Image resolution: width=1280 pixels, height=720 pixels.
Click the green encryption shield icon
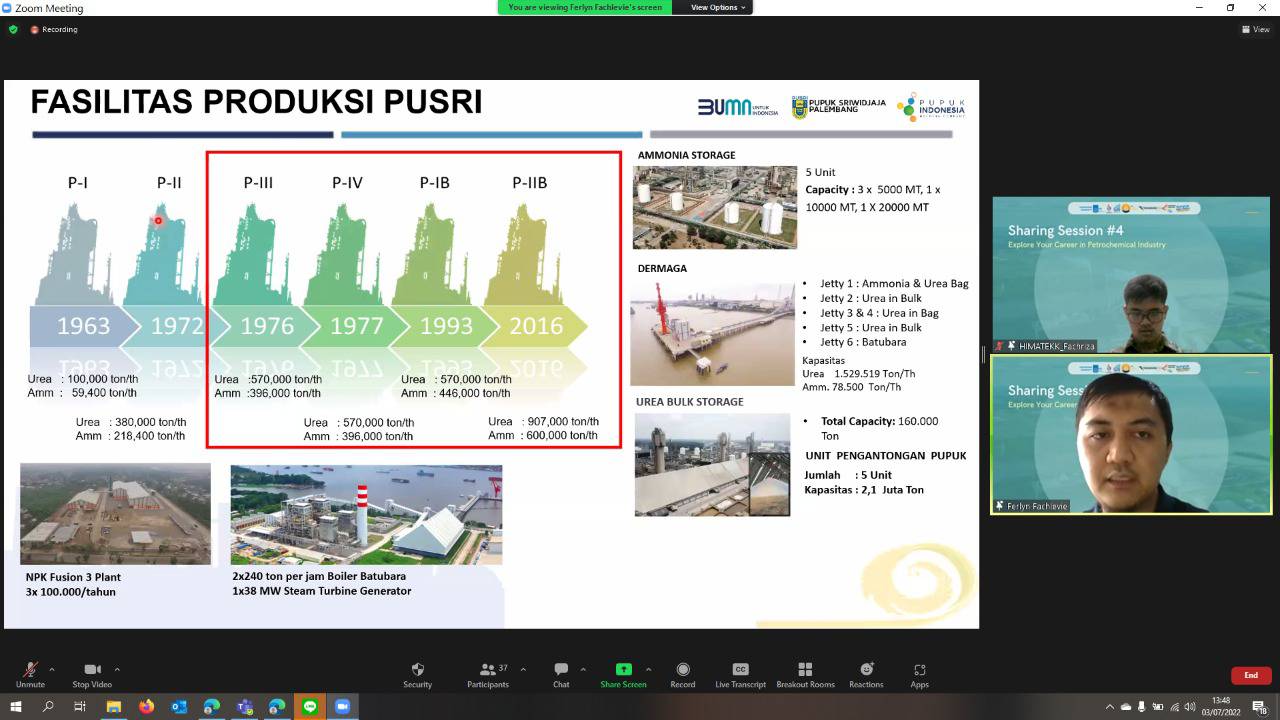tap(13, 29)
